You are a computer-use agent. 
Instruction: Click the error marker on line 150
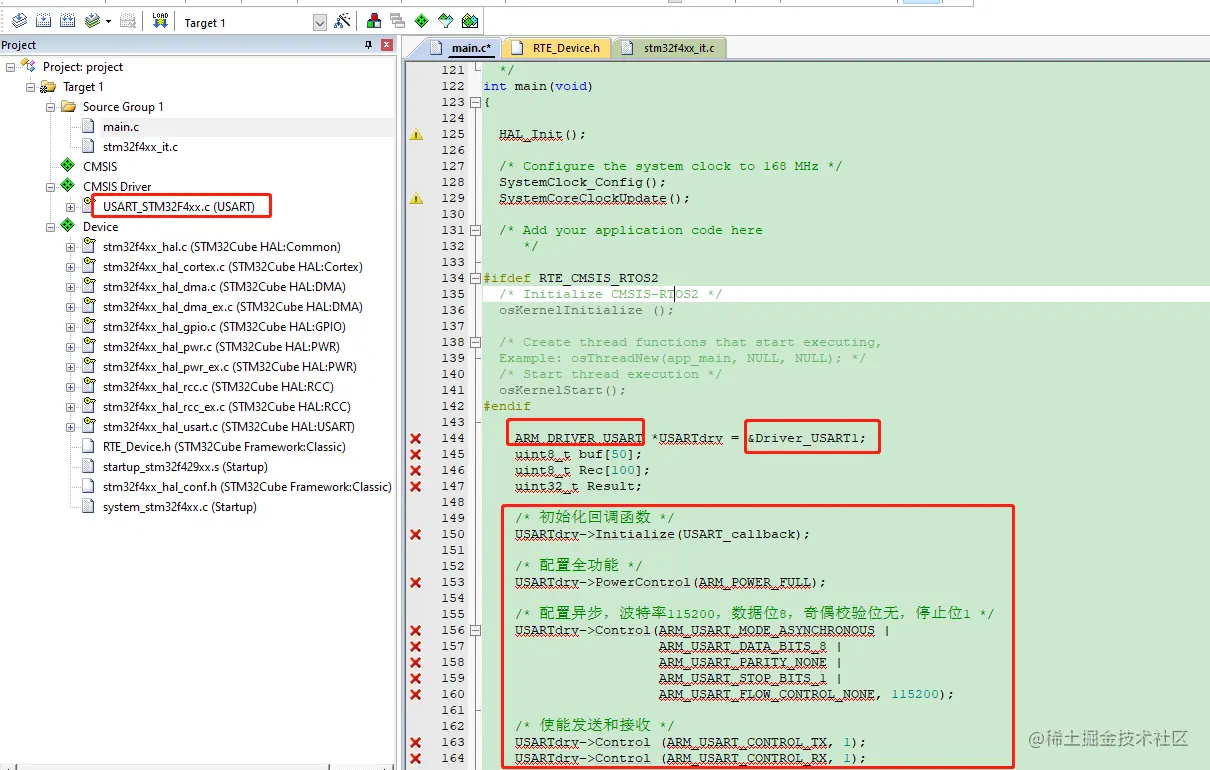[416, 534]
